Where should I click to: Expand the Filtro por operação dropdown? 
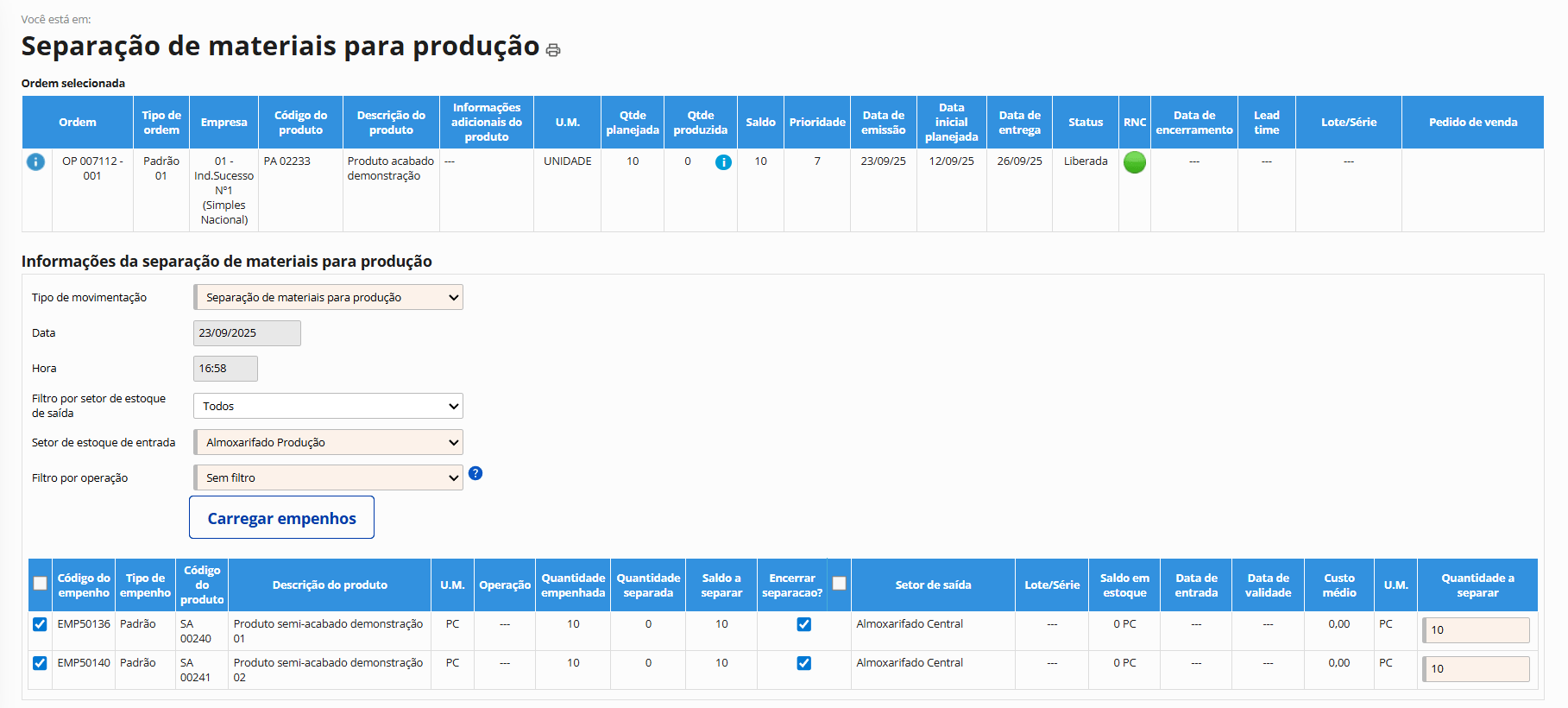329,477
